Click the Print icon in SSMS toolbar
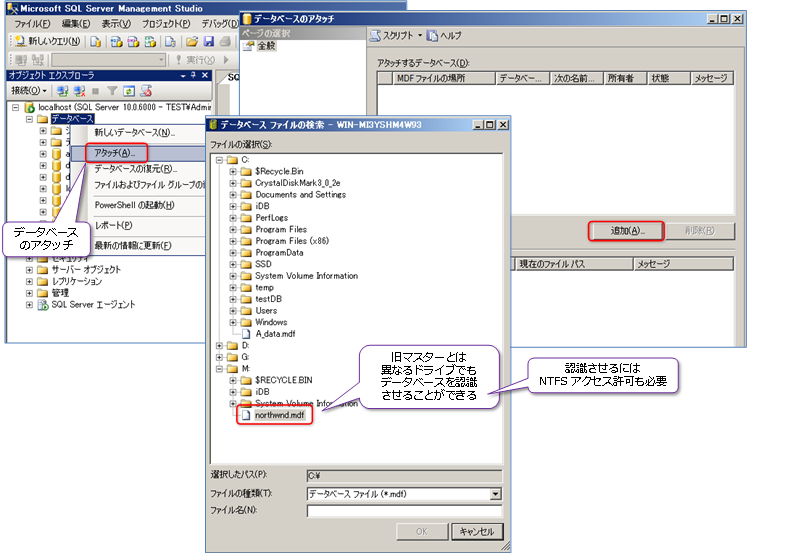The height and width of the screenshot is (554, 800). tap(224, 41)
